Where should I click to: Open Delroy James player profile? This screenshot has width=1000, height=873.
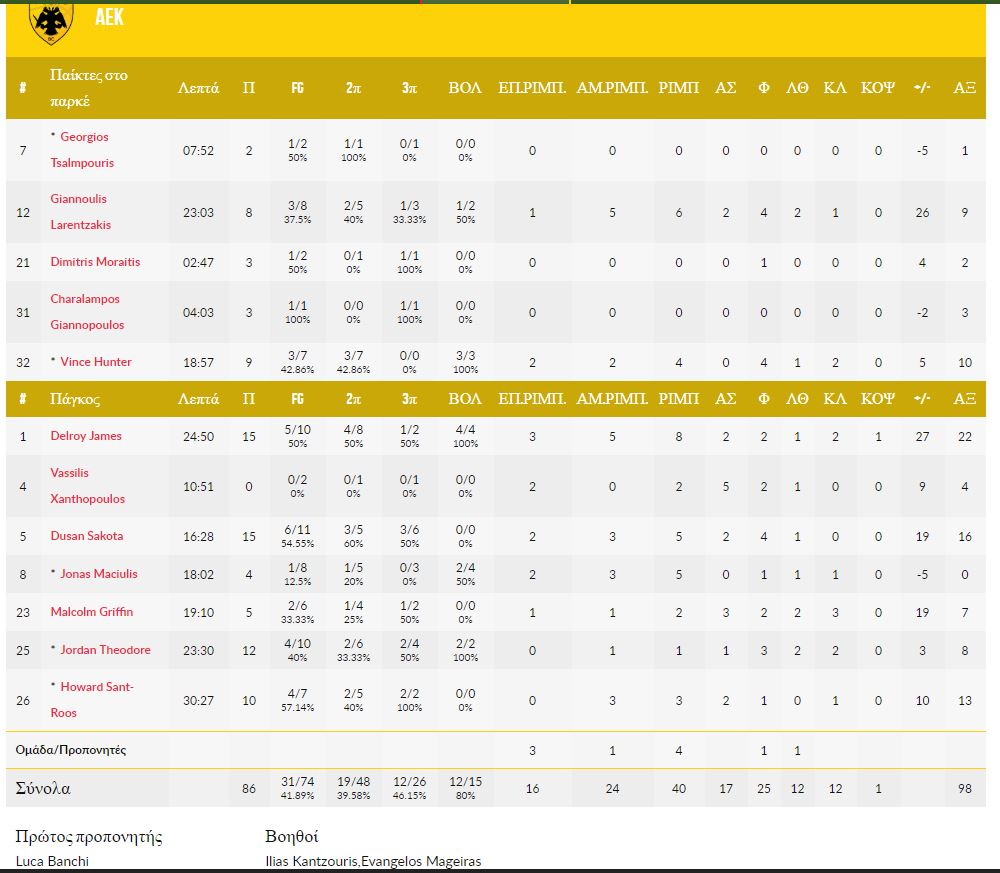pos(86,436)
